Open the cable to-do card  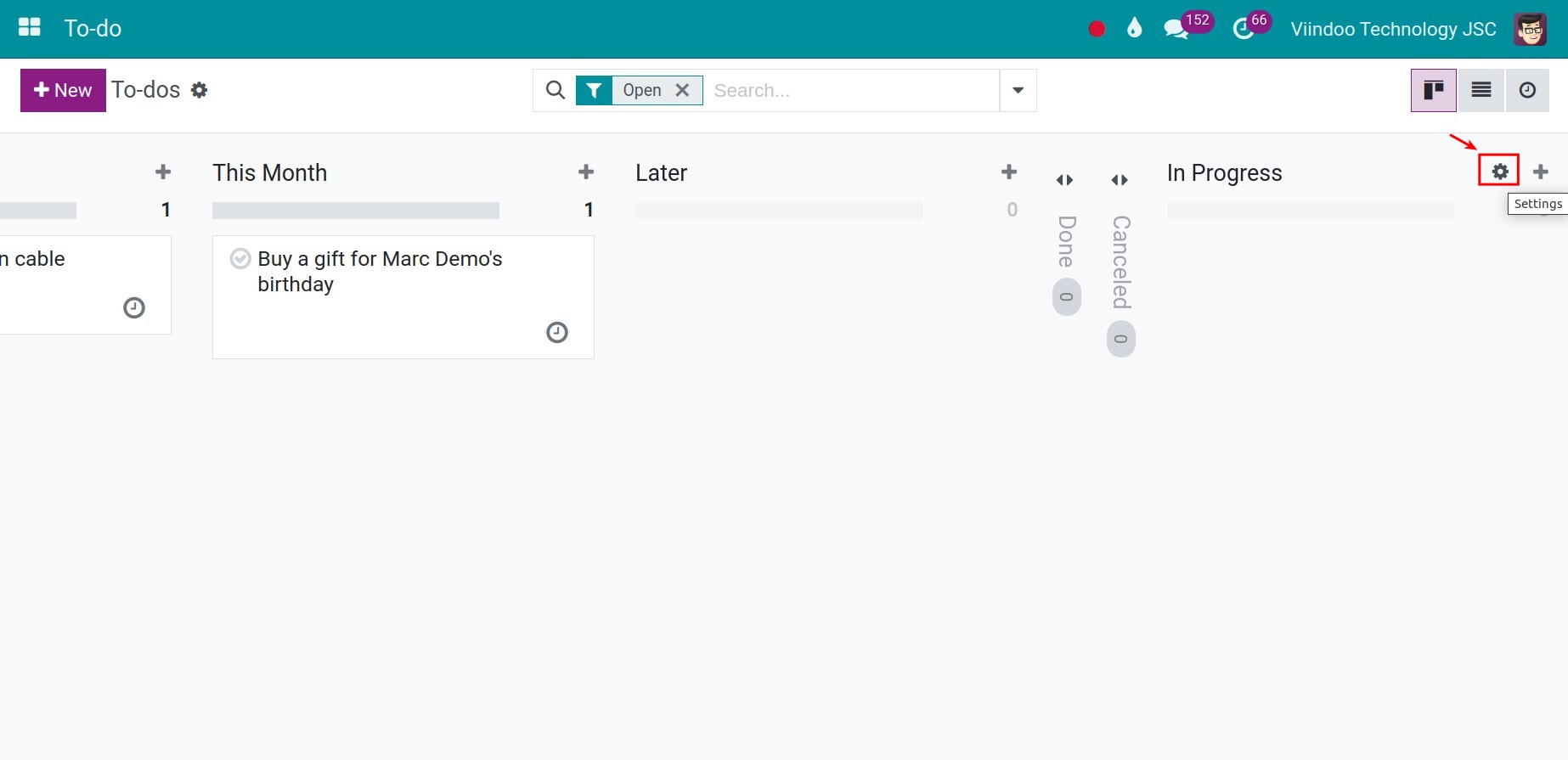(x=85, y=284)
